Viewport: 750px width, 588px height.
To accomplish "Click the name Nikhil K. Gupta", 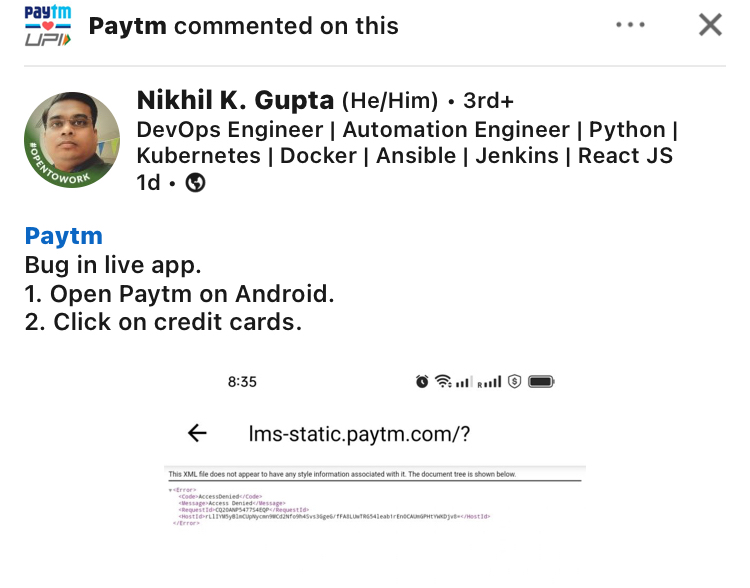I will [236, 100].
